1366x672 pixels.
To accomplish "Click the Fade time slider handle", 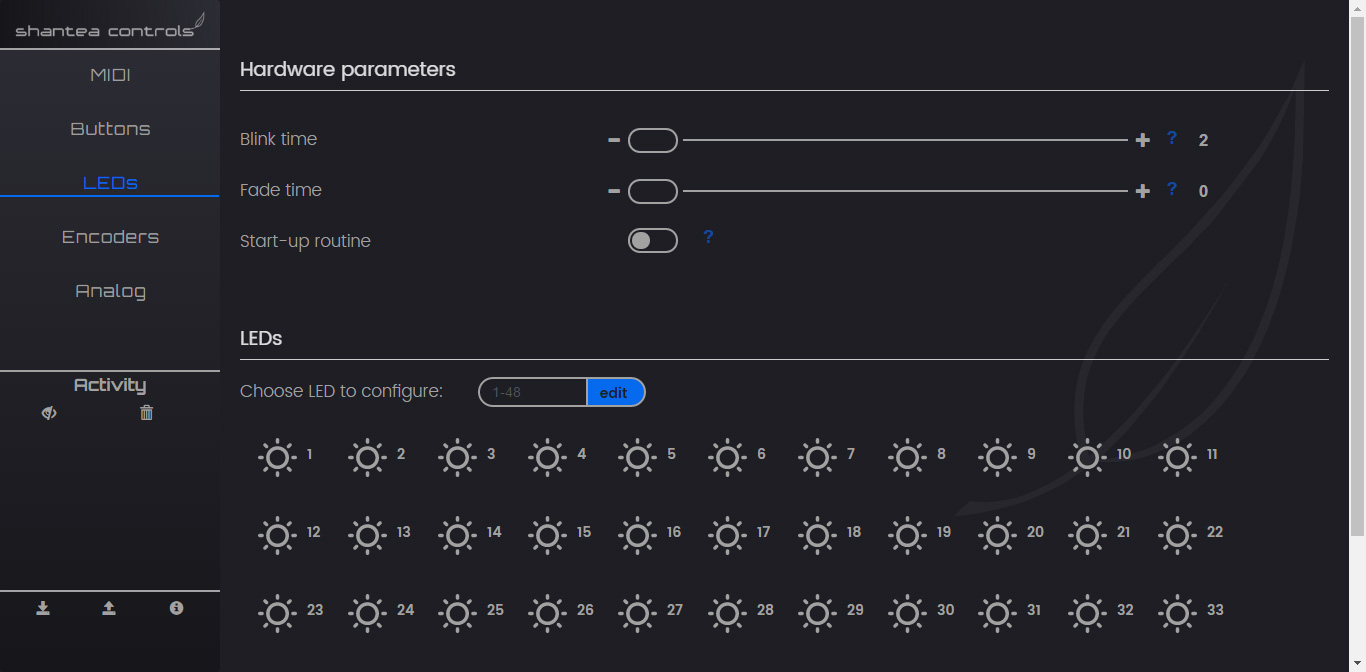I will 652,191.
